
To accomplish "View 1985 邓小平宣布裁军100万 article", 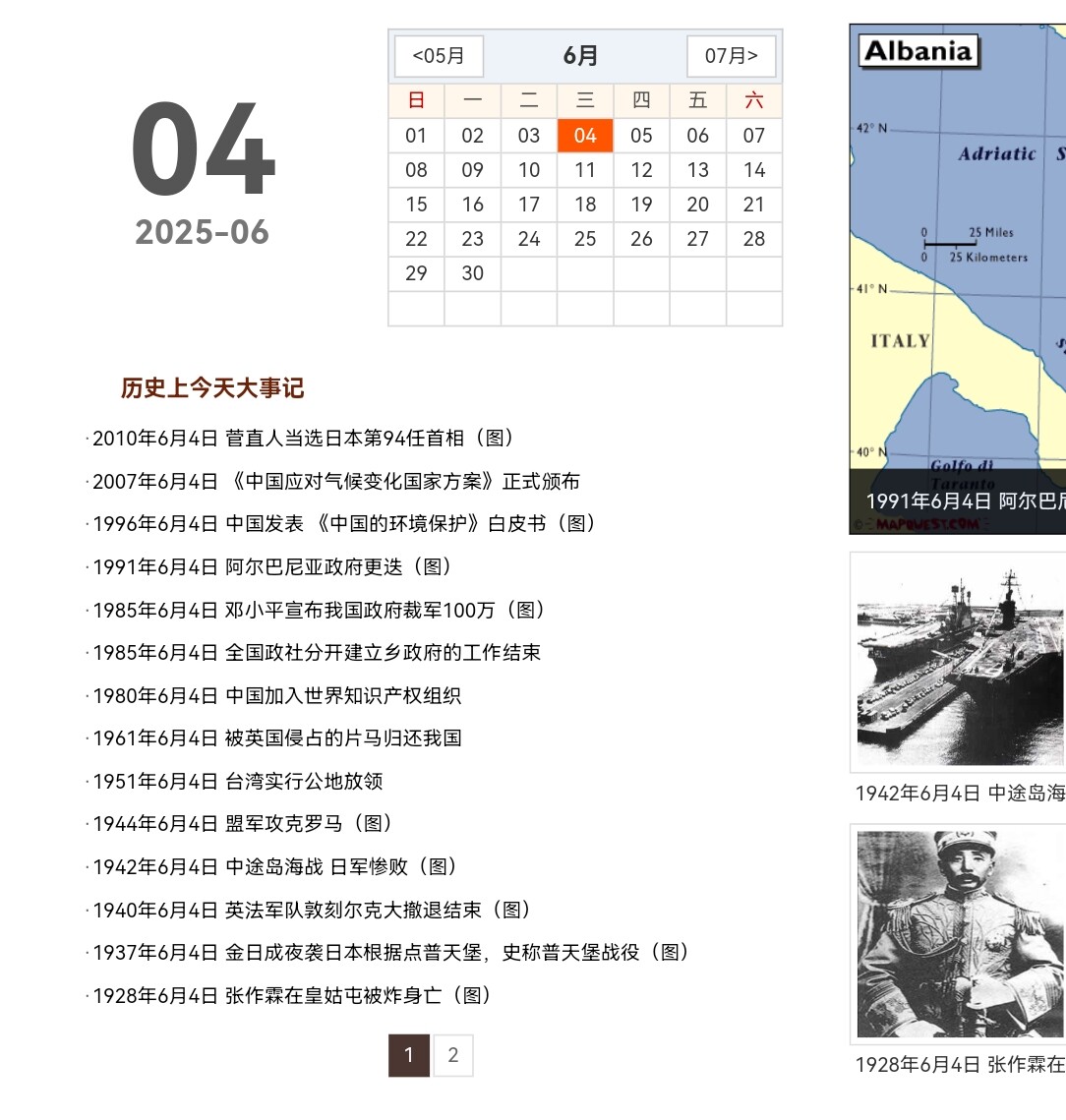I will (319, 610).
